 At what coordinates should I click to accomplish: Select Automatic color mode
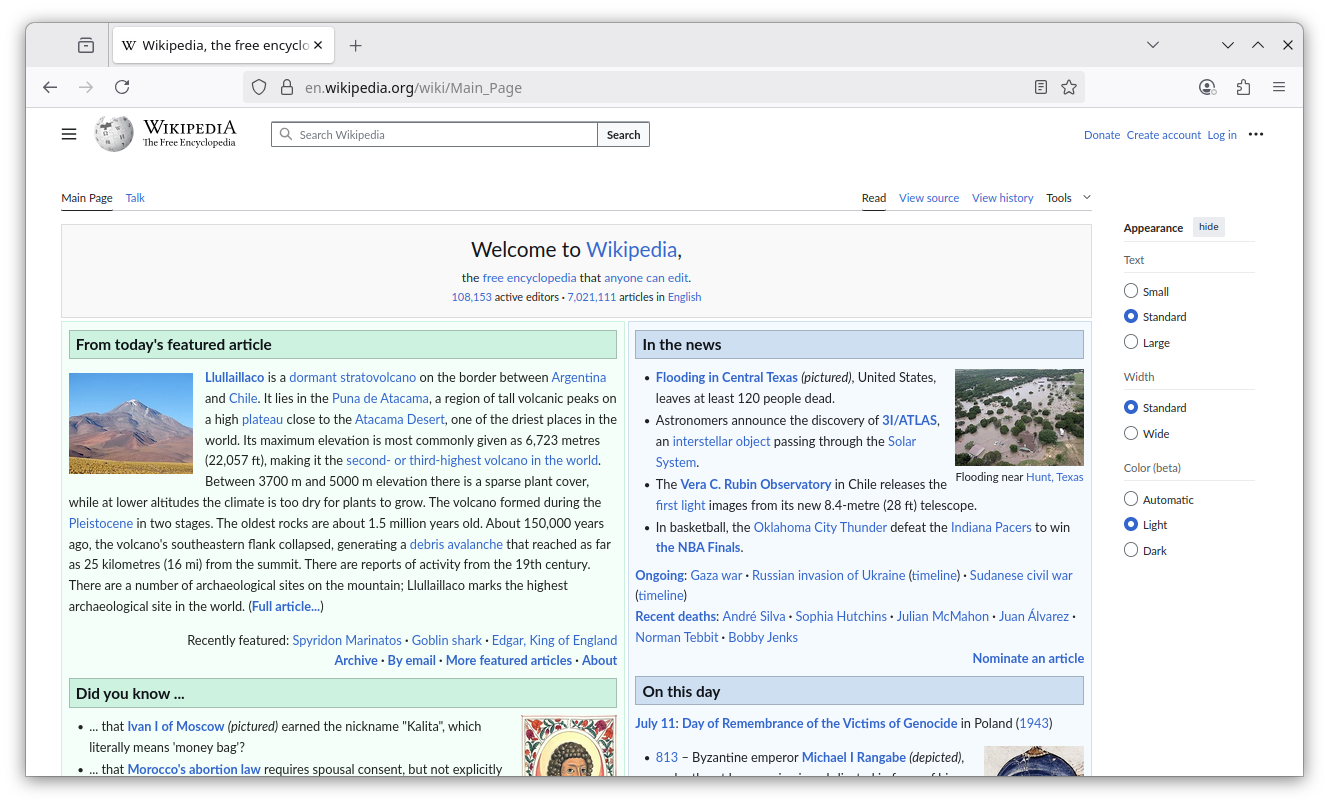tap(1131, 499)
